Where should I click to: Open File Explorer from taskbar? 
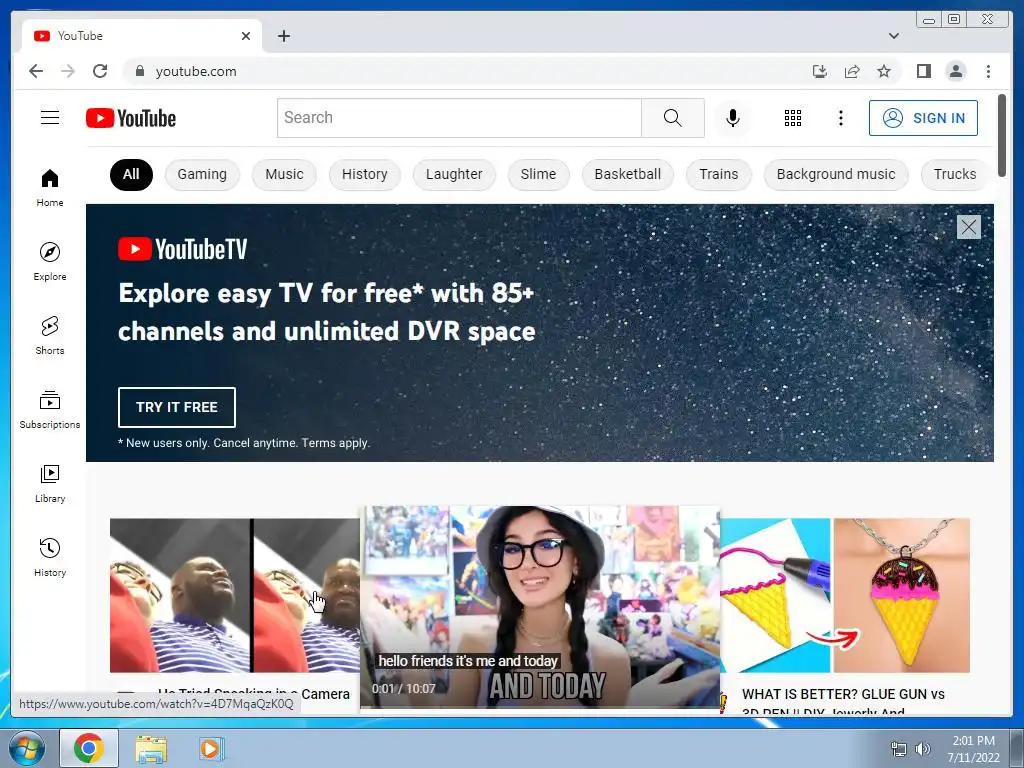151,748
